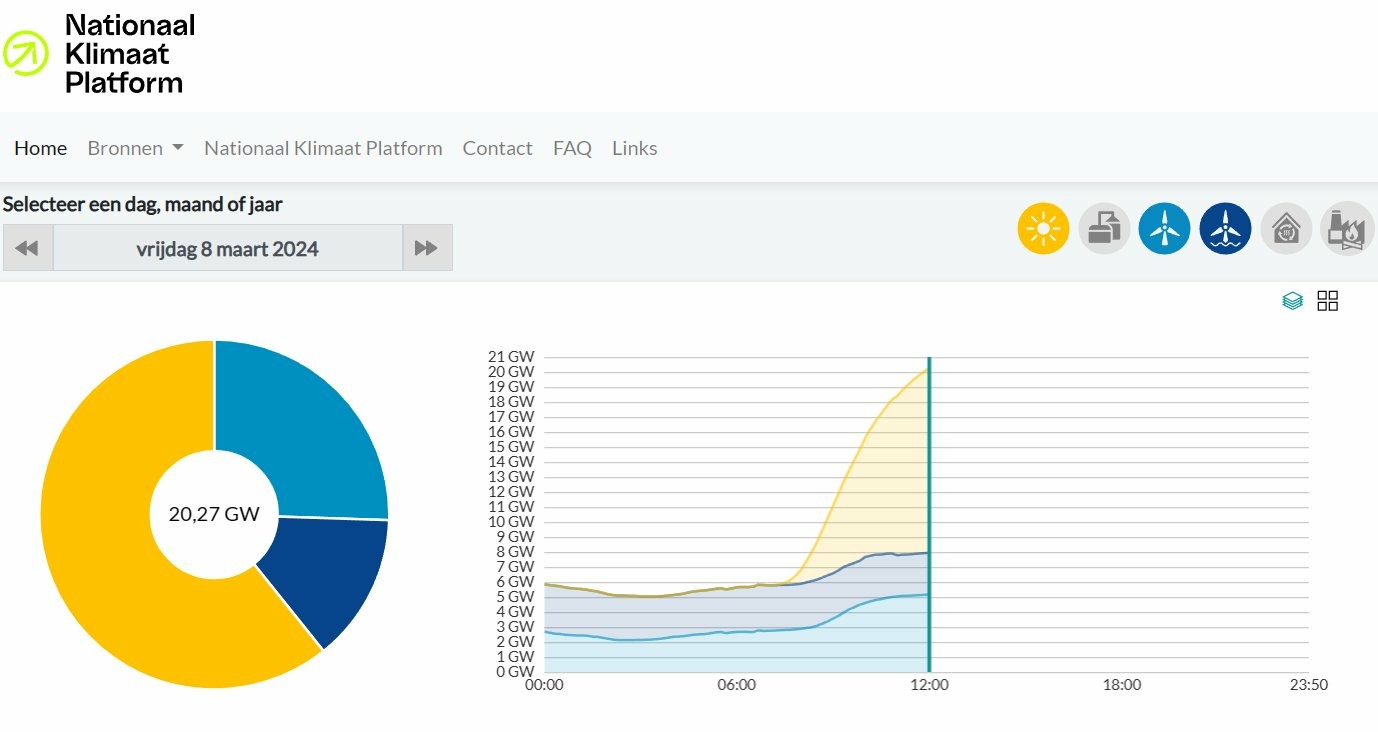
Task: Toggle the solar energy sun icon
Action: (1043, 229)
